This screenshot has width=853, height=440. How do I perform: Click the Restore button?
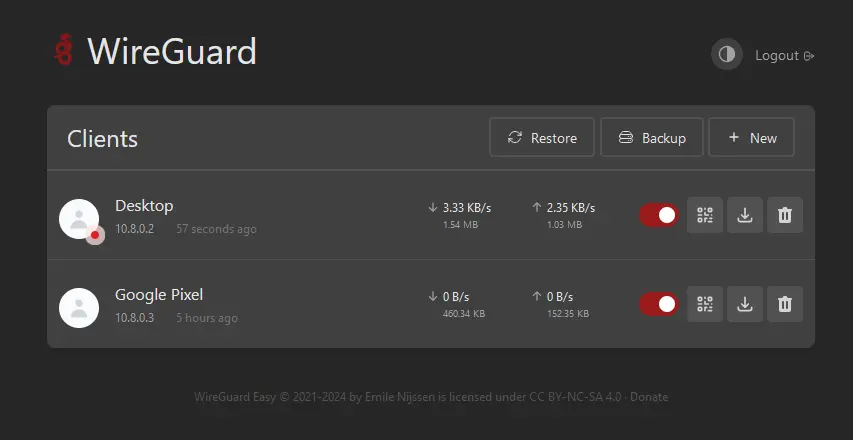pos(542,138)
